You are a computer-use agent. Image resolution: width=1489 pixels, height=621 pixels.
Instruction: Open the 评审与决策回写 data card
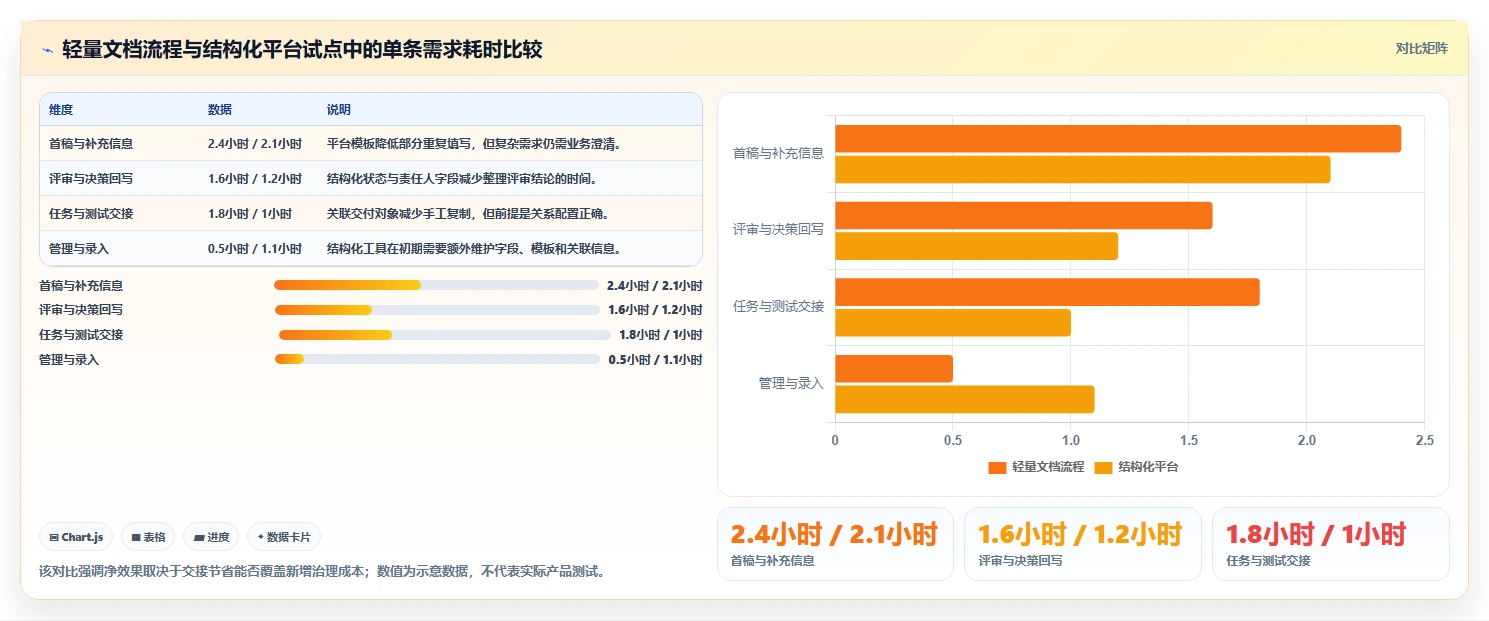click(x=1083, y=544)
